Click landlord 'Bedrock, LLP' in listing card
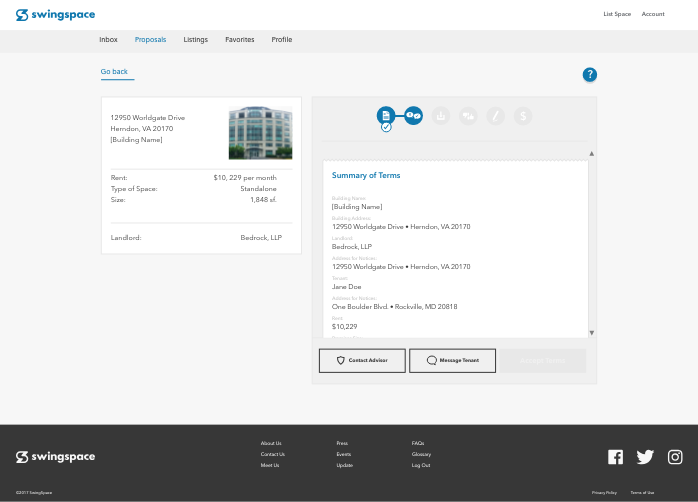Viewport: 698px width, 502px height. [261, 238]
